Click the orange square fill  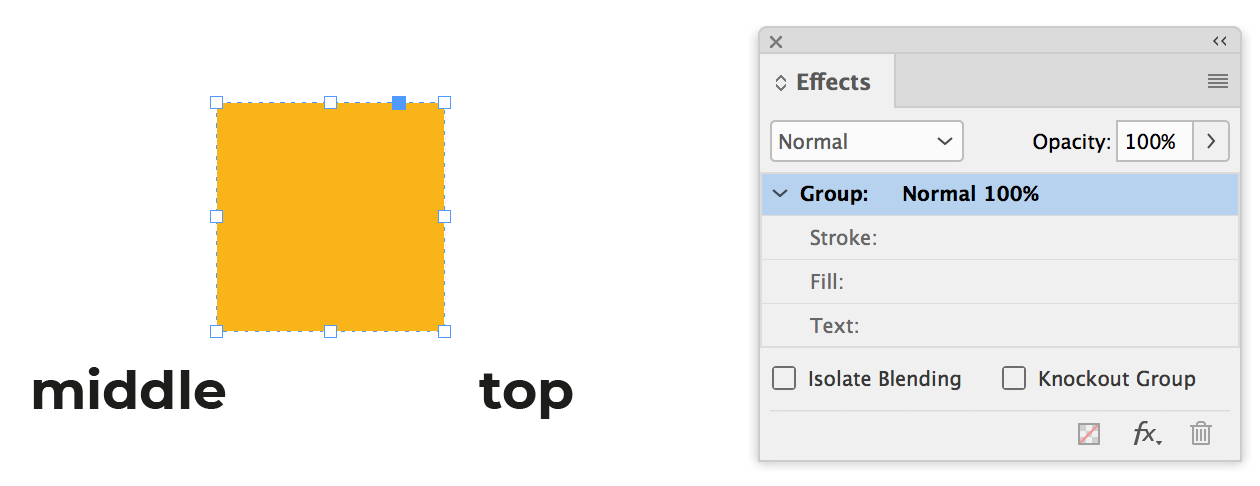click(x=330, y=217)
